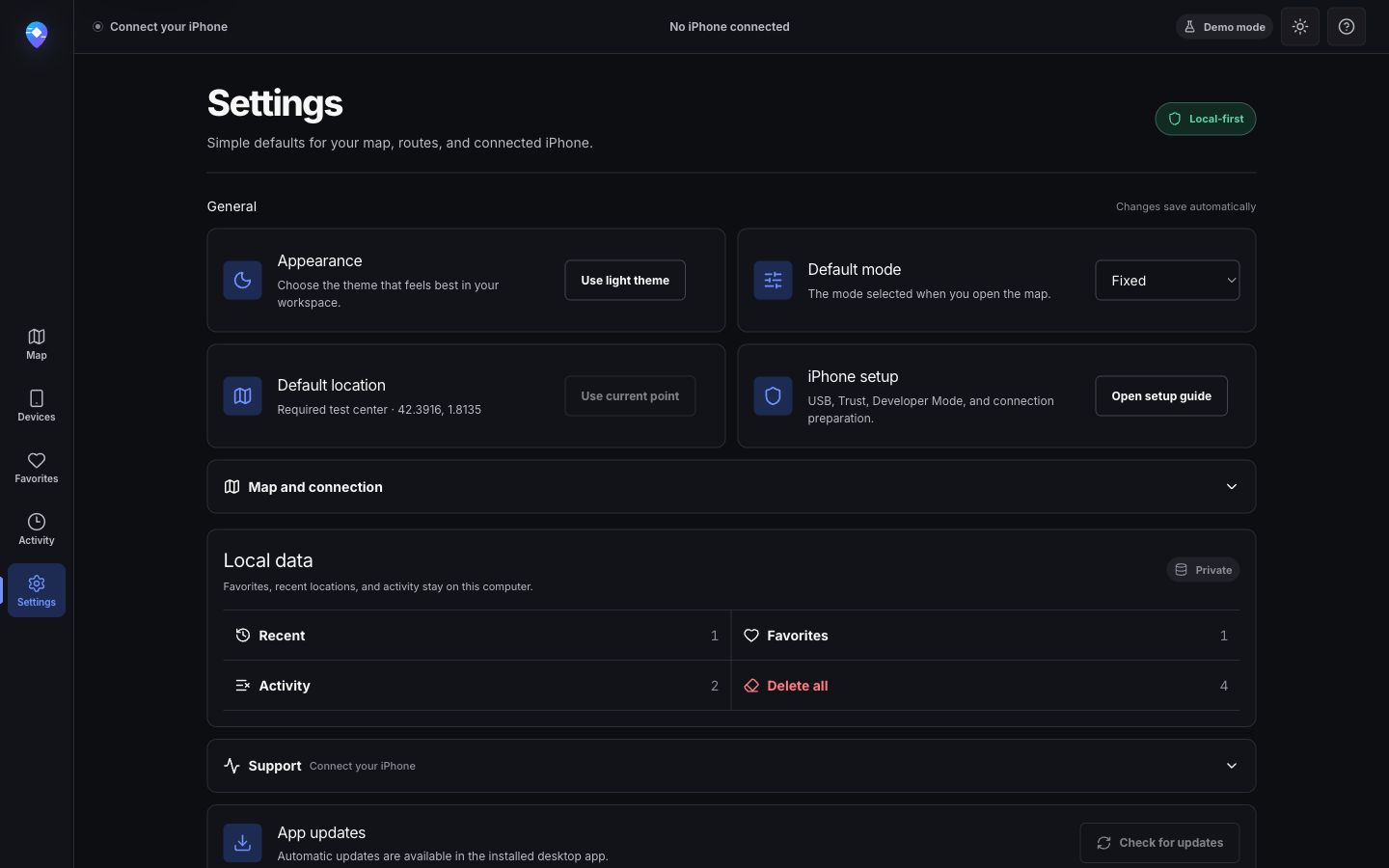1389x868 pixels.
Task: Click the Private badge
Action: pyautogui.click(x=1203, y=570)
